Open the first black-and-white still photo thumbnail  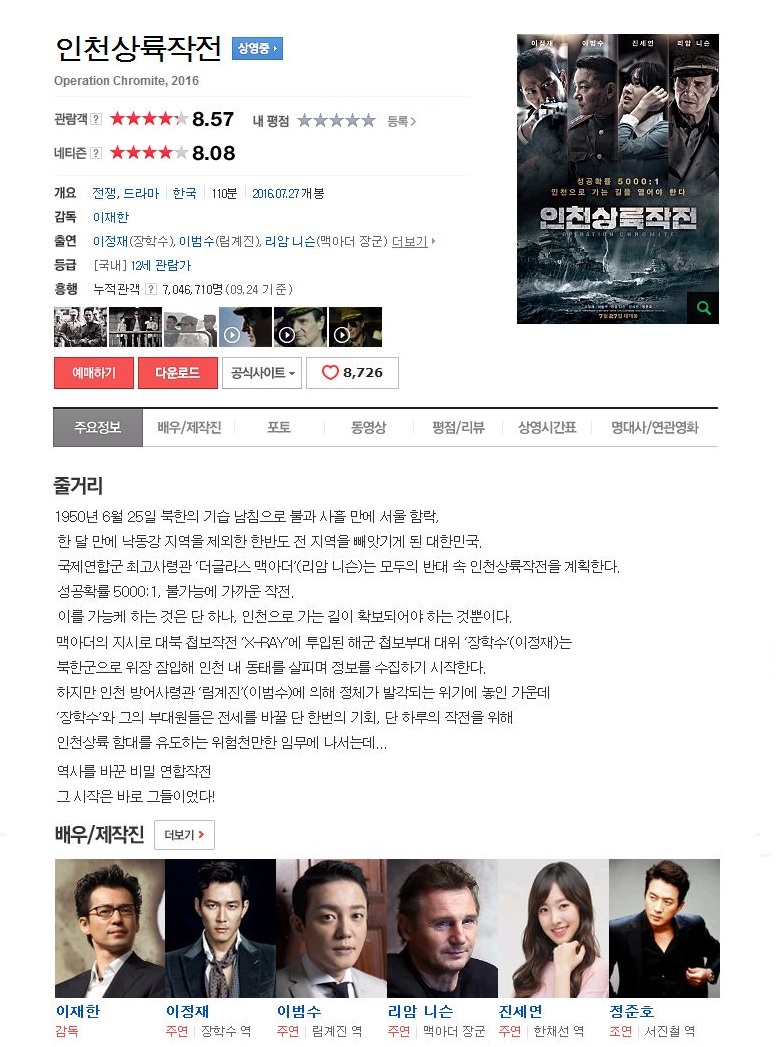[80, 327]
